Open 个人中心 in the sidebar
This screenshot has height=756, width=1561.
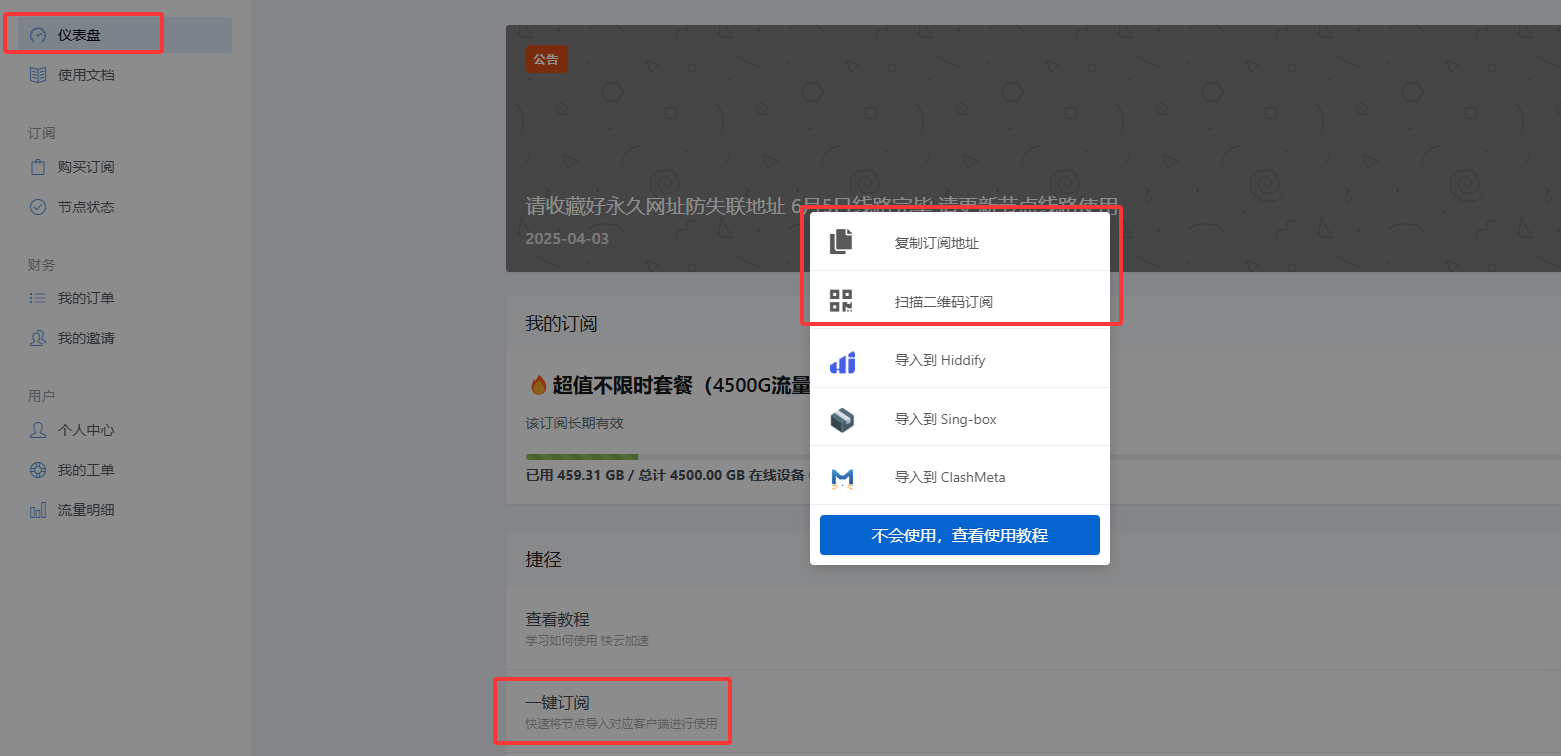124,430
